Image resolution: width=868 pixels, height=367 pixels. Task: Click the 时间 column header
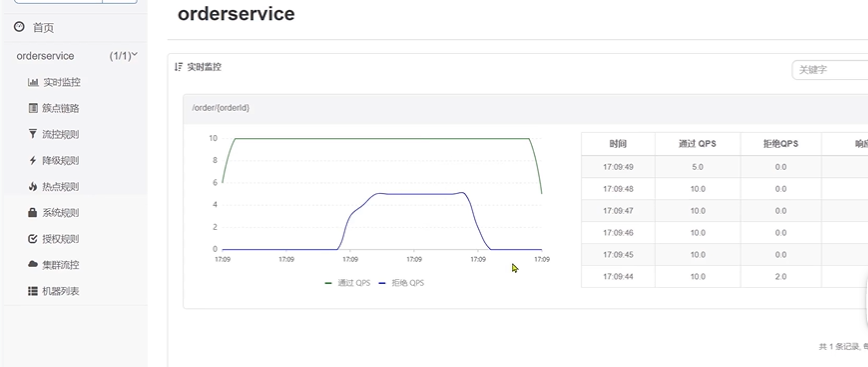pyautogui.click(x=618, y=143)
